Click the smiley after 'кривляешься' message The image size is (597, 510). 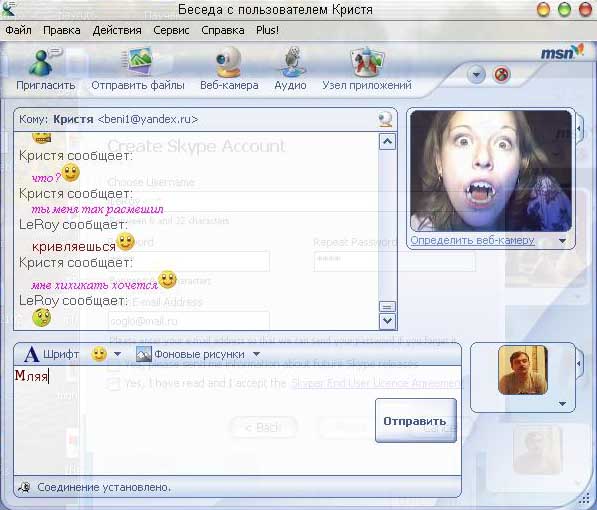[125, 242]
